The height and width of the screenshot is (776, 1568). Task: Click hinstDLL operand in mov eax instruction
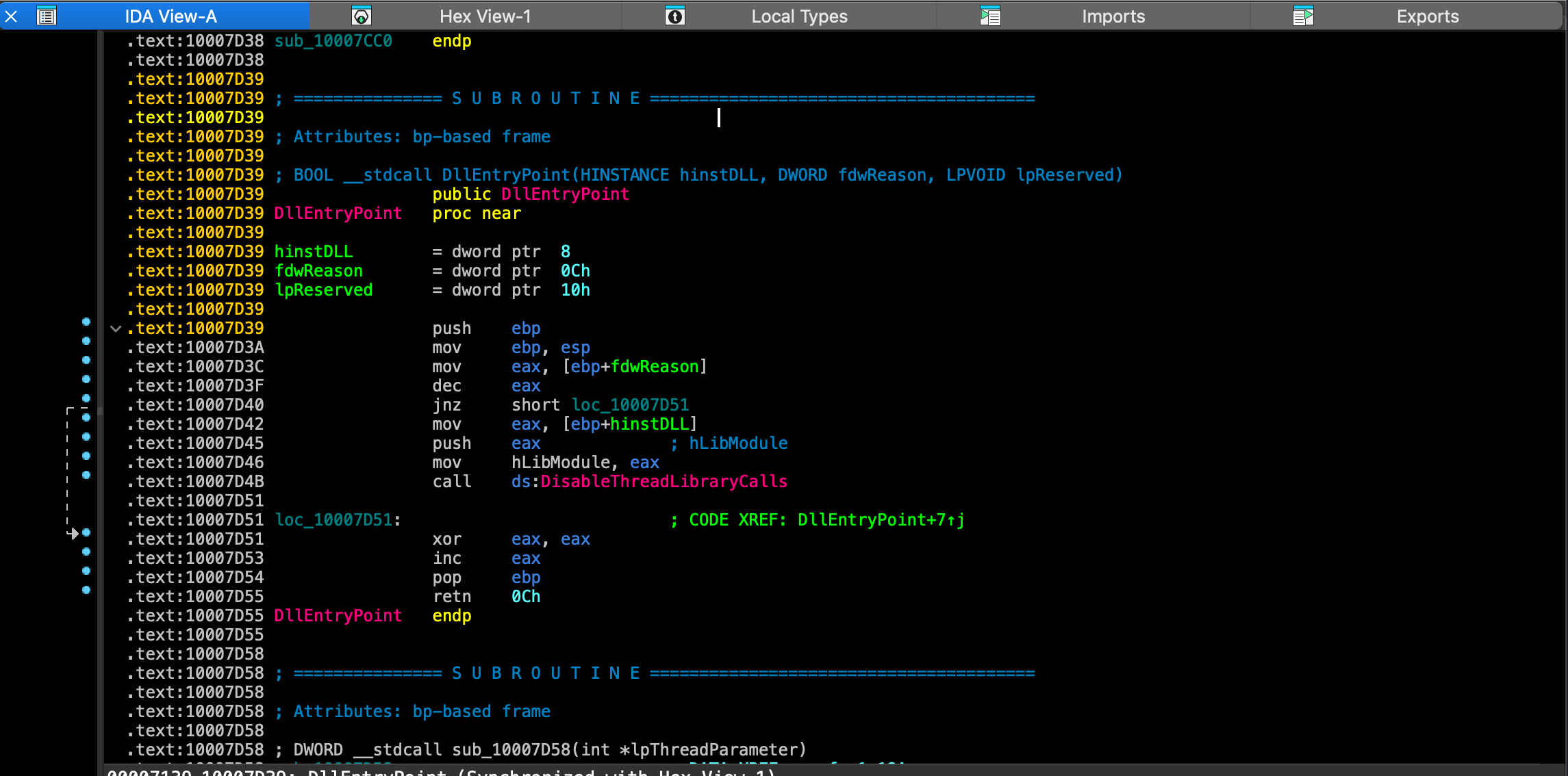[650, 424]
